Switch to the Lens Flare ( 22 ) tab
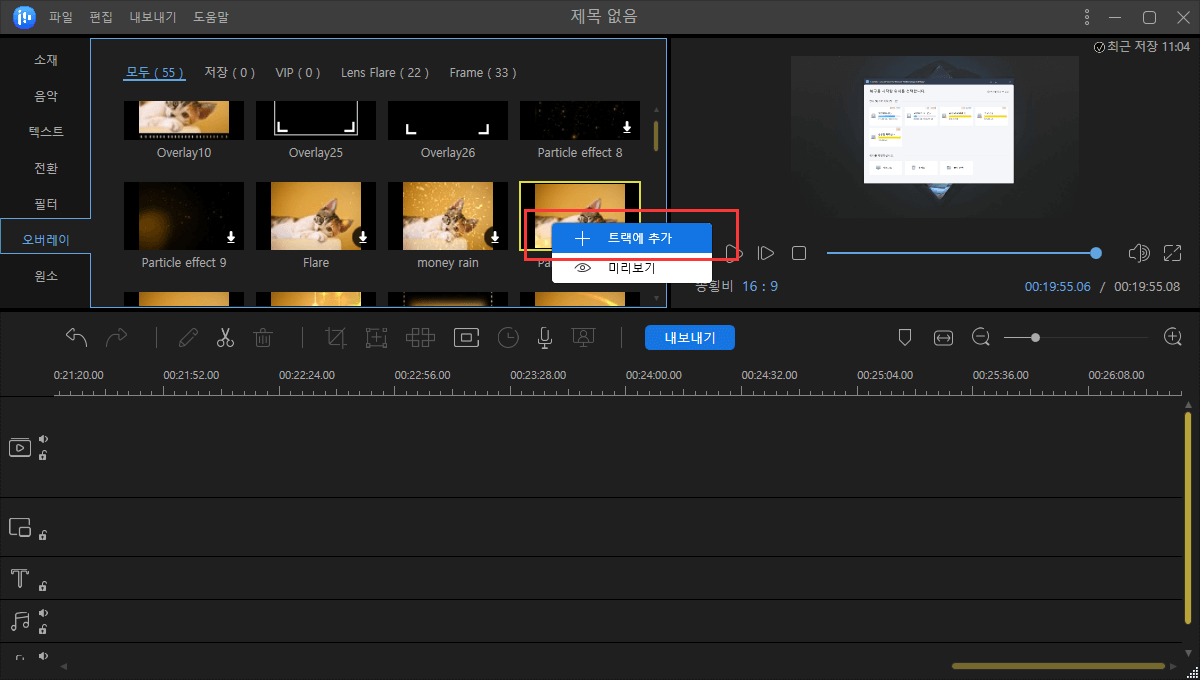Viewport: 1200px width, 680px height. (x=385, y=73)
